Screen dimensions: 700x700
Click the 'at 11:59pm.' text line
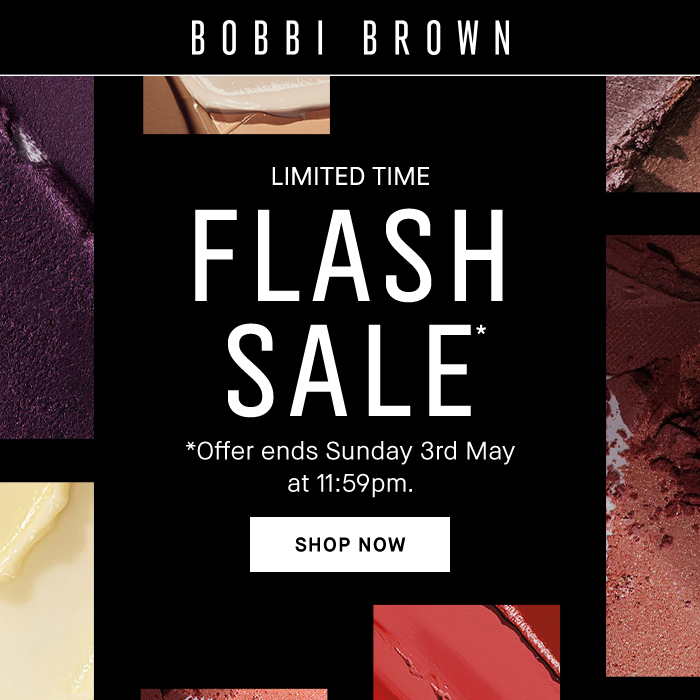[350, 483]
